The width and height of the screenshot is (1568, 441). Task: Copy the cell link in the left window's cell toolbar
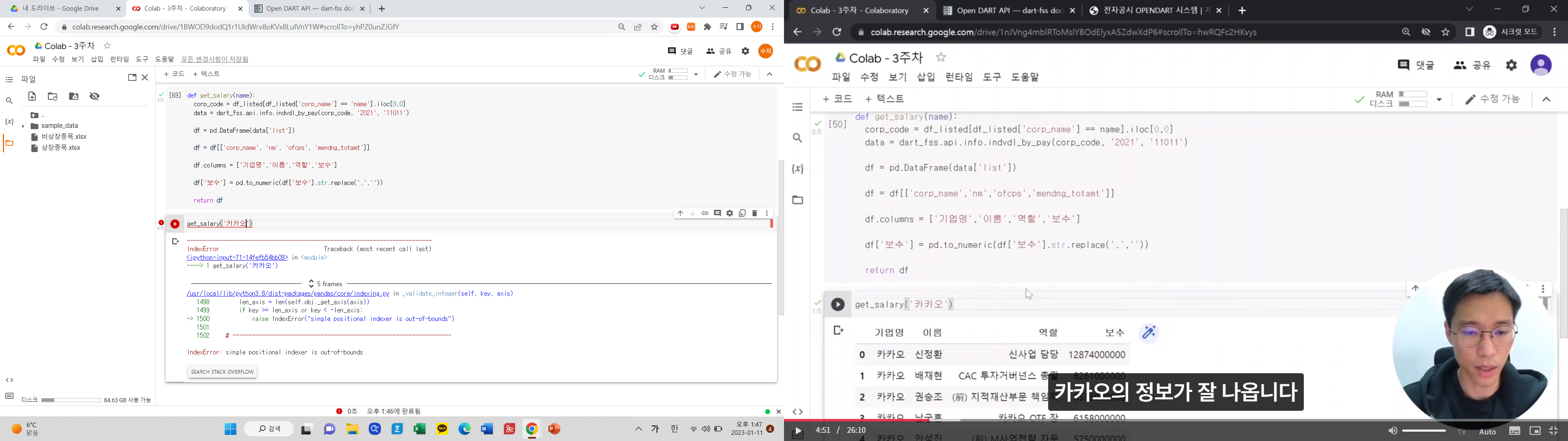(x=705, y=213)
